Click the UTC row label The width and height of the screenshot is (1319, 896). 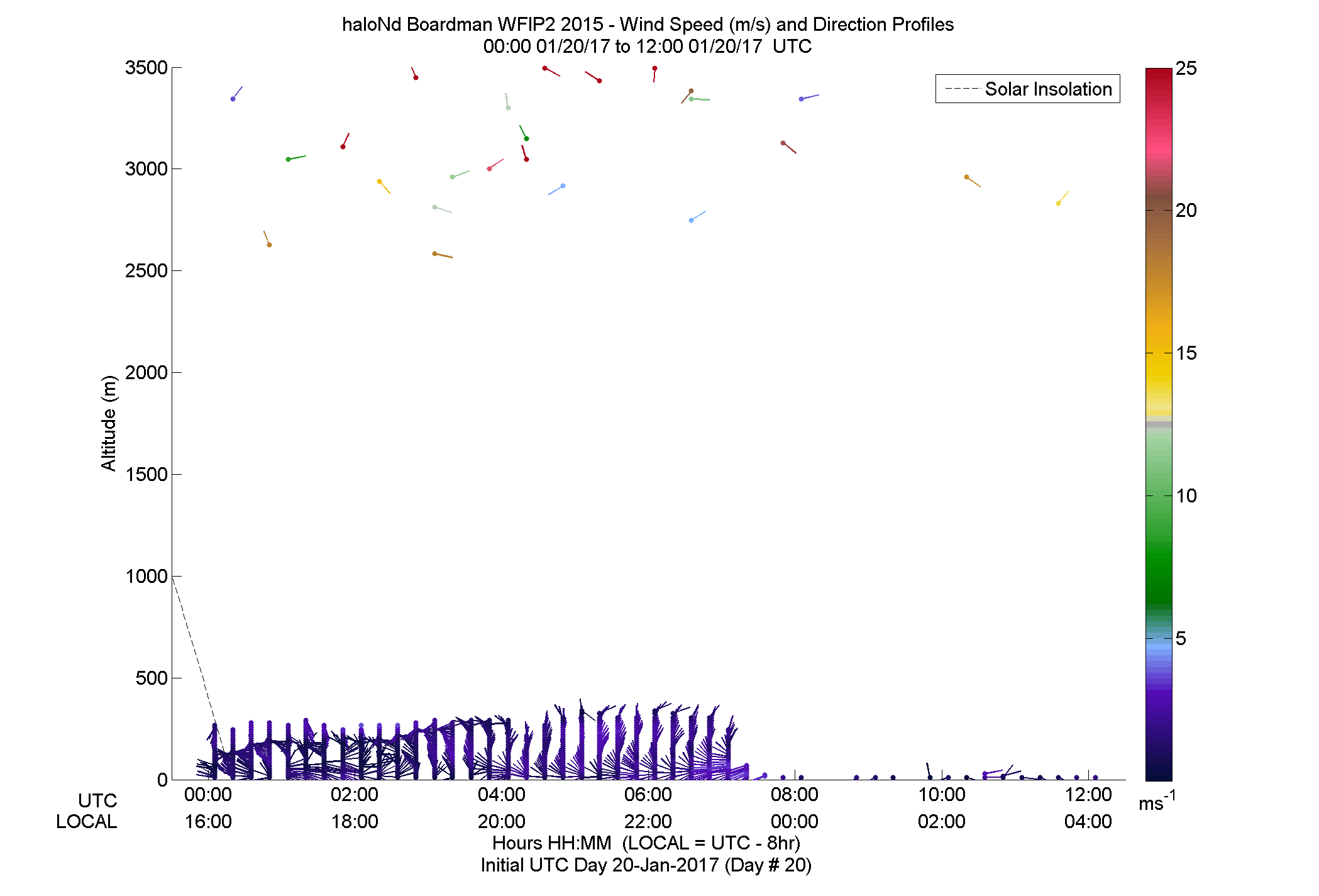point(97,800)
